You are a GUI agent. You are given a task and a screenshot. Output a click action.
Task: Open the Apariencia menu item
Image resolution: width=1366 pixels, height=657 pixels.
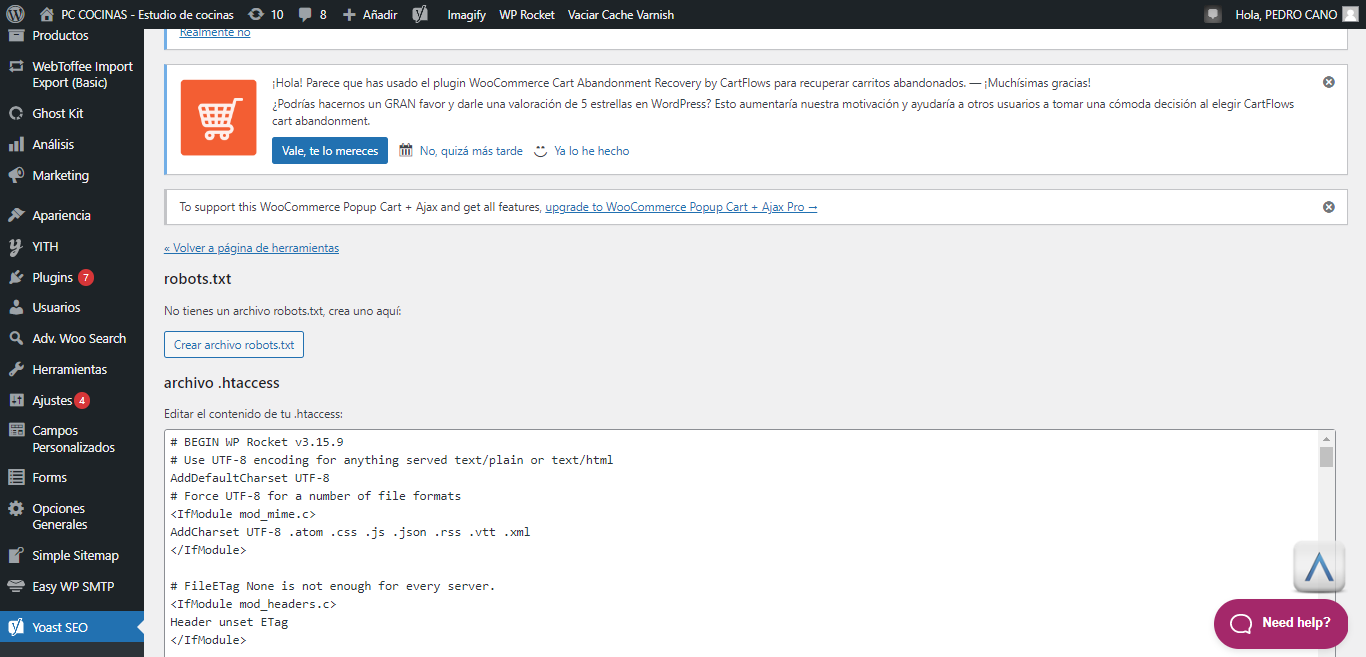tap(61, 215)
